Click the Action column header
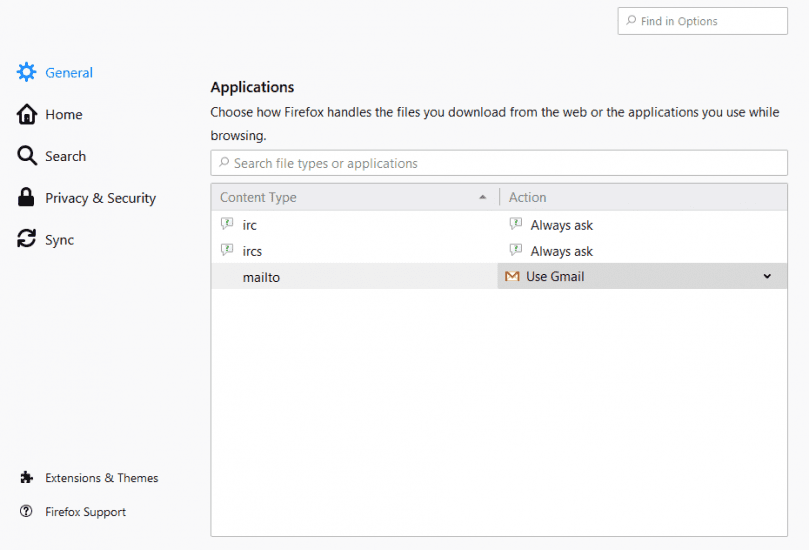 tap(640, 198)
